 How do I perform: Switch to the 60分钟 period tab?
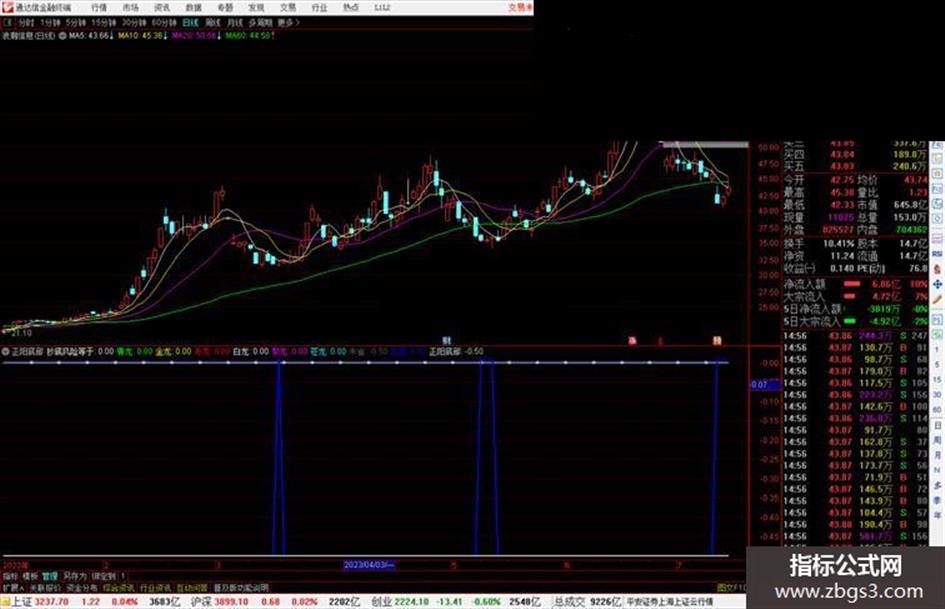tap(164, 23)
